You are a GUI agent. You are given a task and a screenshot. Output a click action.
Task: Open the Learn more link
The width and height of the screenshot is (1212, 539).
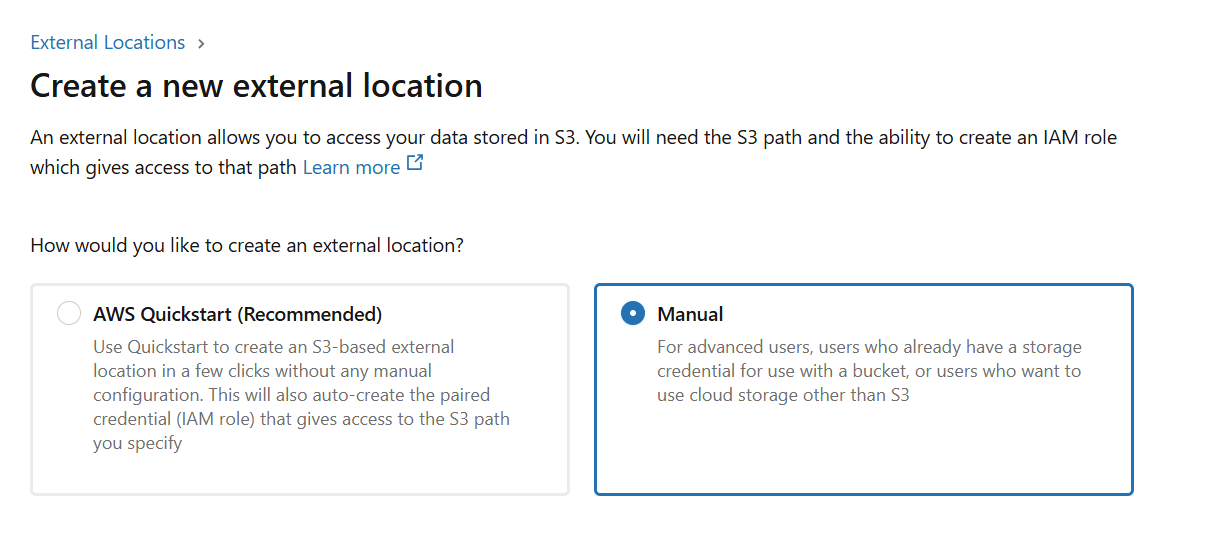[x=351, y=167]
